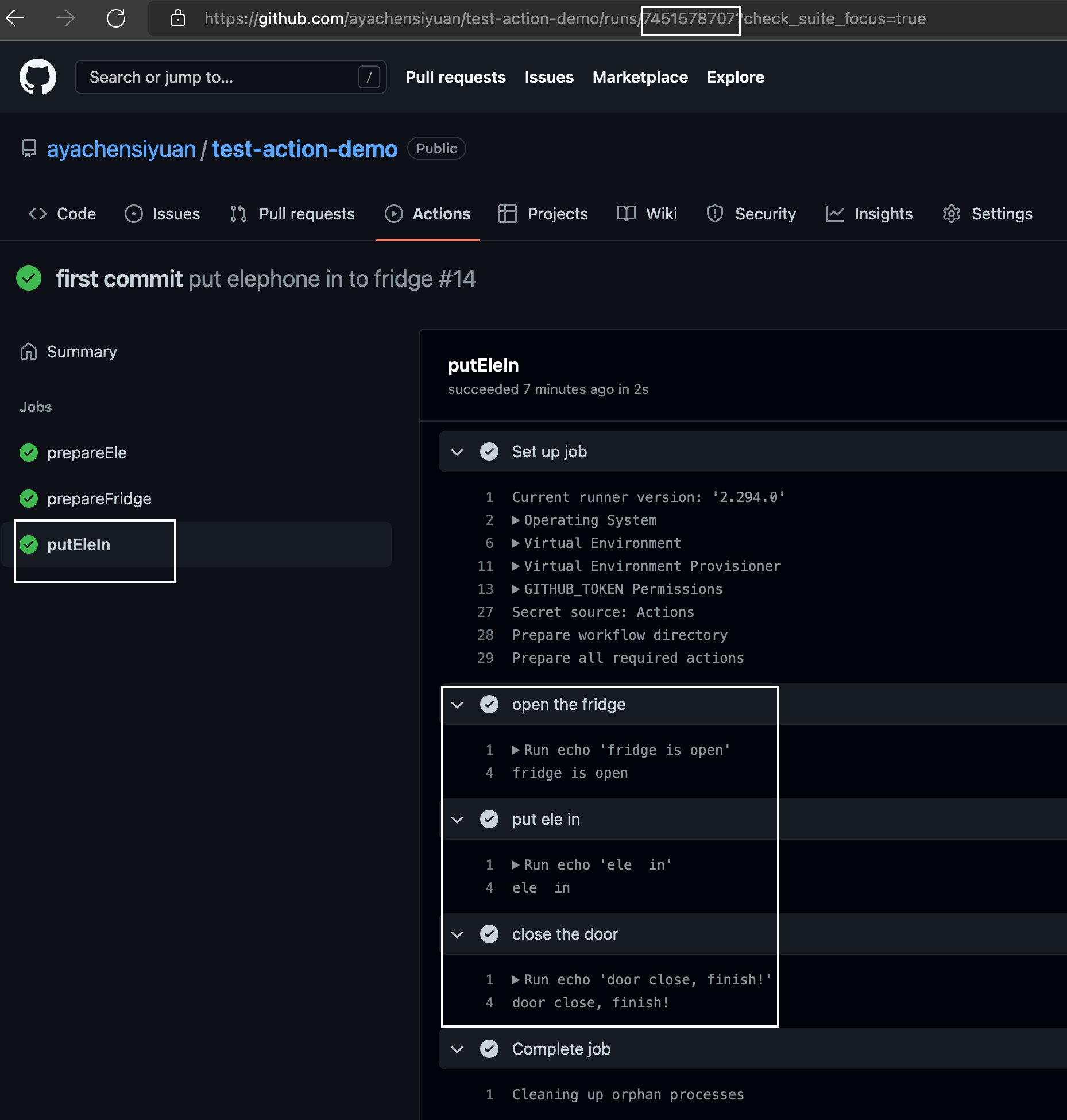This screenshot has height=1120, width=1067.
Task: Select the prepareEle job
Action: pos(87,453)
